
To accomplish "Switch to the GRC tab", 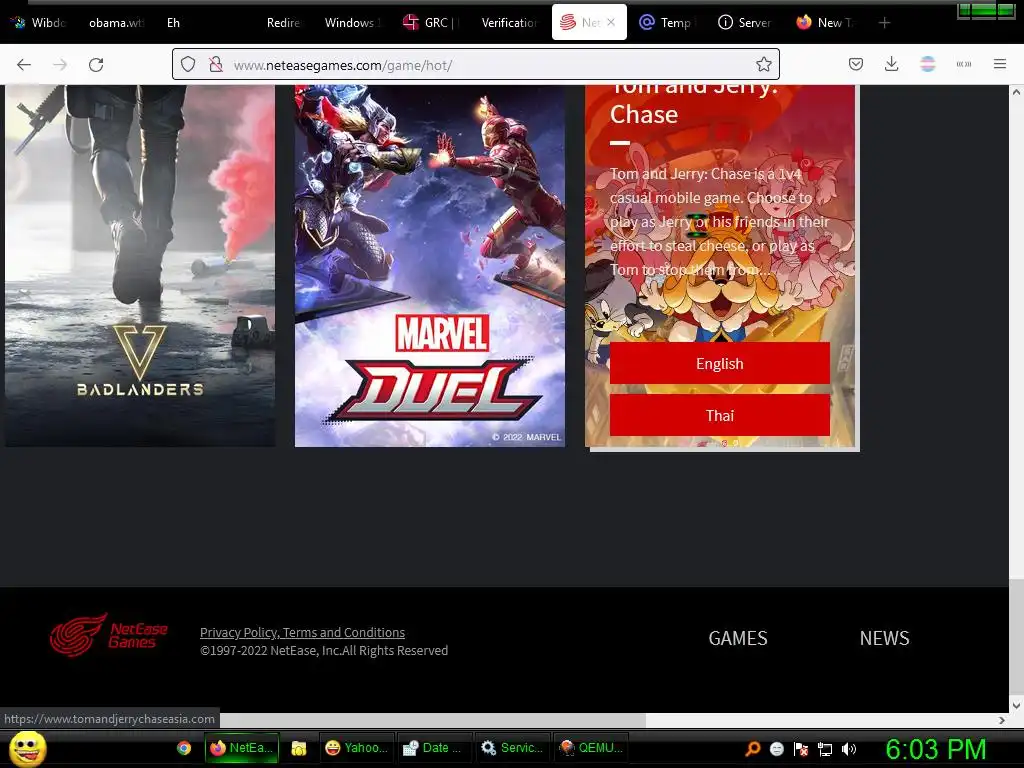I will pos(430,23).
